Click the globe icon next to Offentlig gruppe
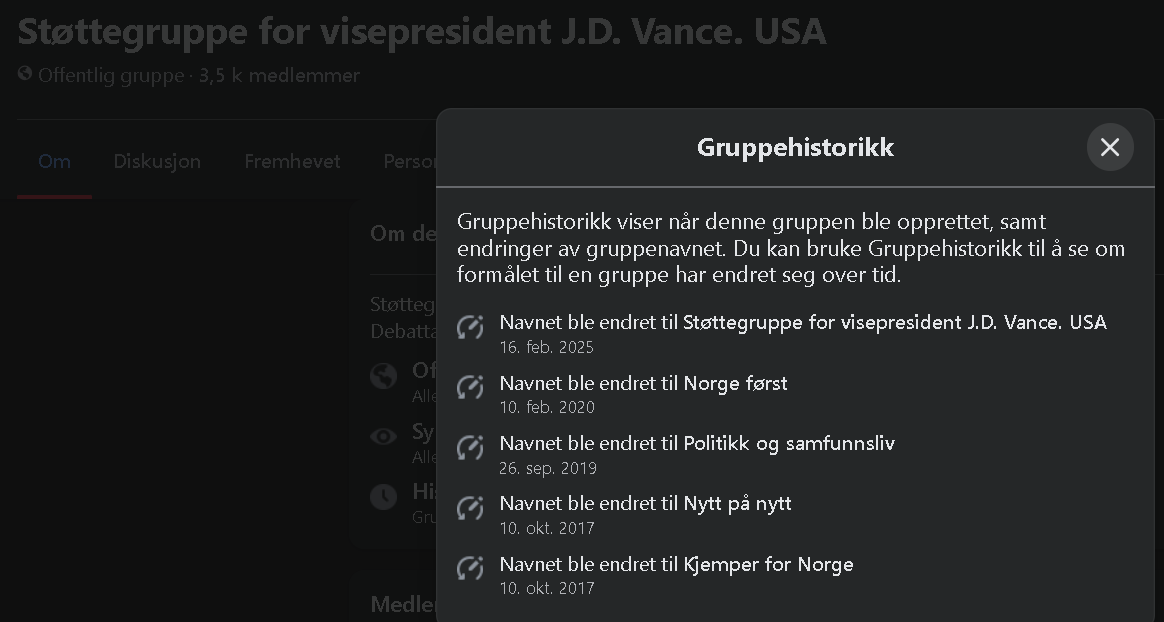 (25, 75)
